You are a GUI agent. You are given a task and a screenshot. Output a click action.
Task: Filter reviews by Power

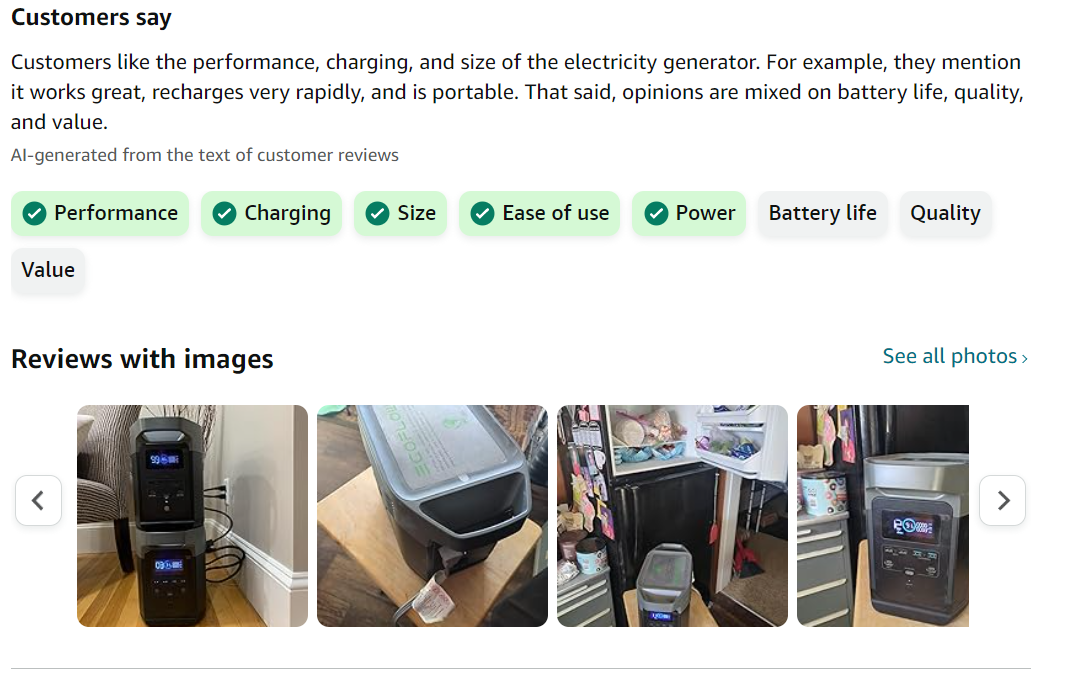point(689,213)
